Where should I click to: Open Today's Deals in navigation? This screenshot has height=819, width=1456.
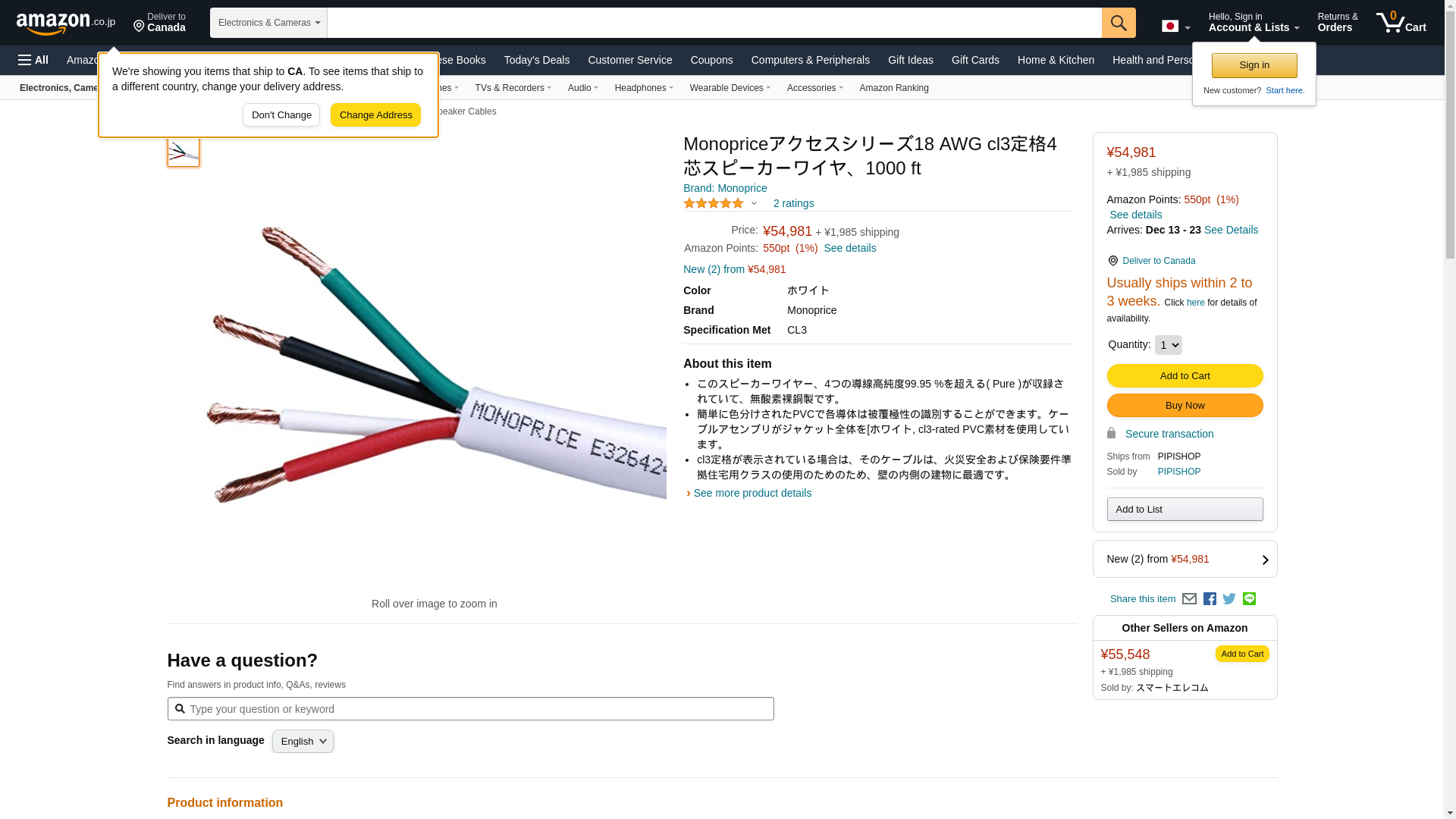[536, 60]
